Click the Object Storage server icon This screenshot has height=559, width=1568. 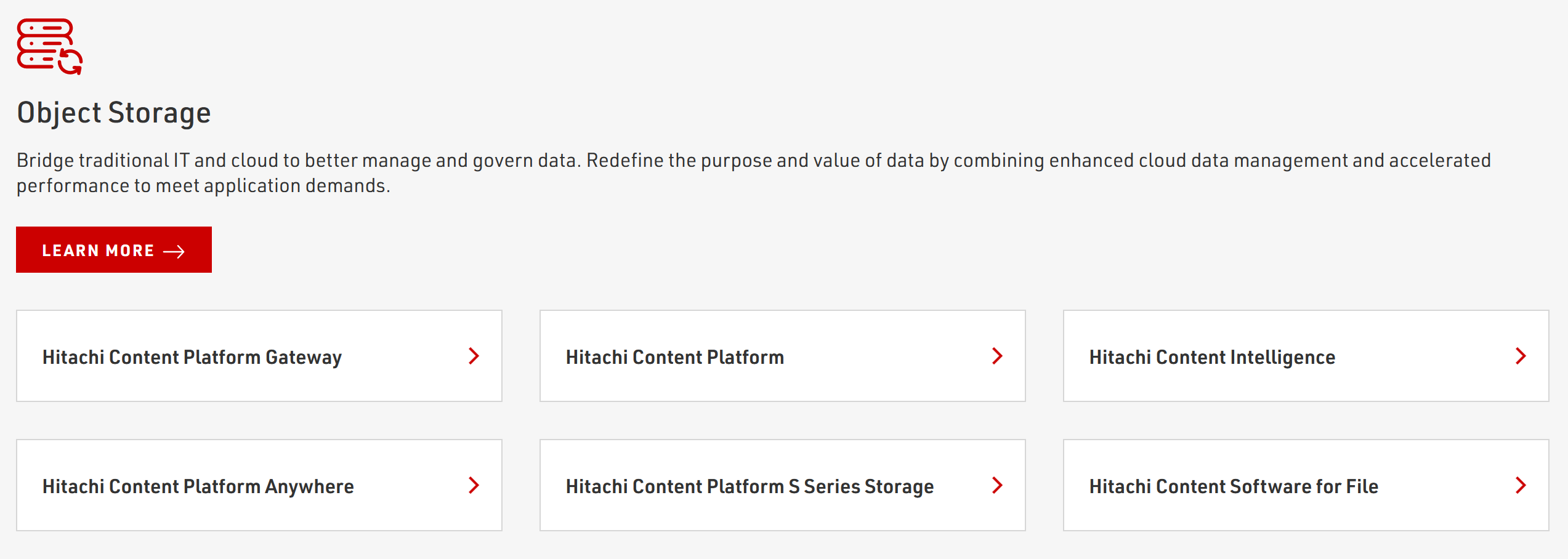click(49, 47)
